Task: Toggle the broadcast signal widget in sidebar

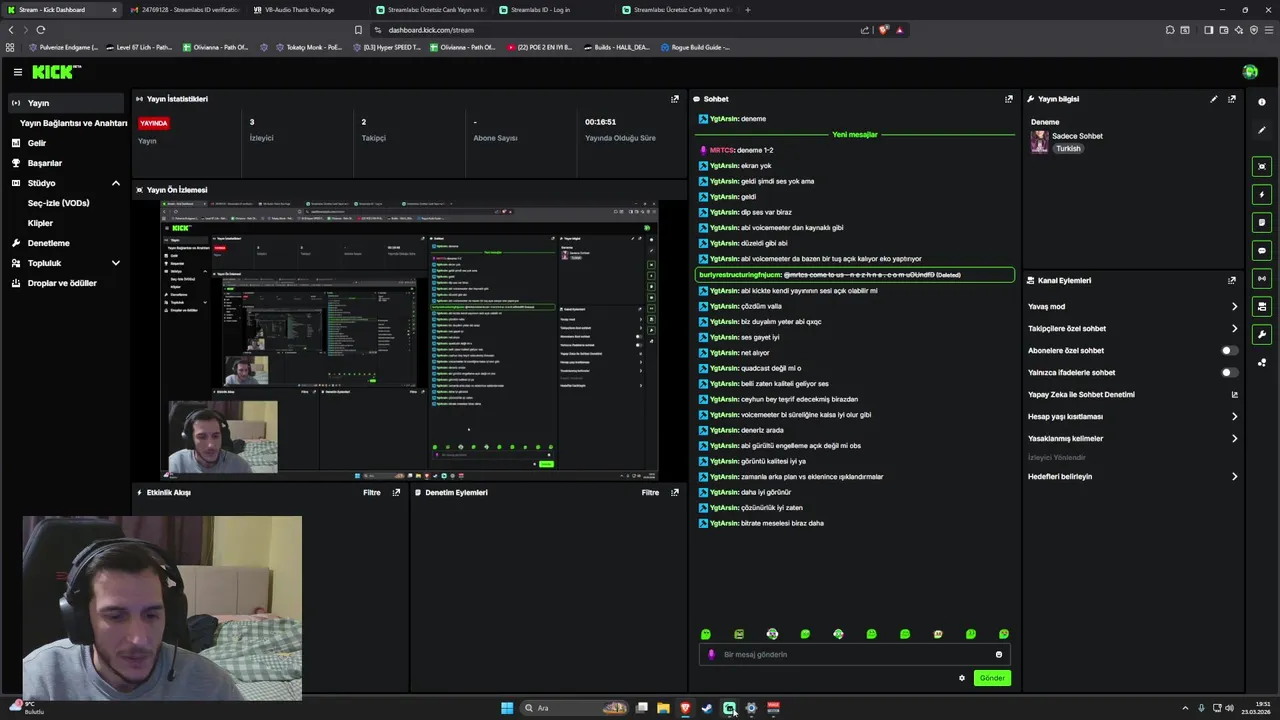Action: (1262, 278)
